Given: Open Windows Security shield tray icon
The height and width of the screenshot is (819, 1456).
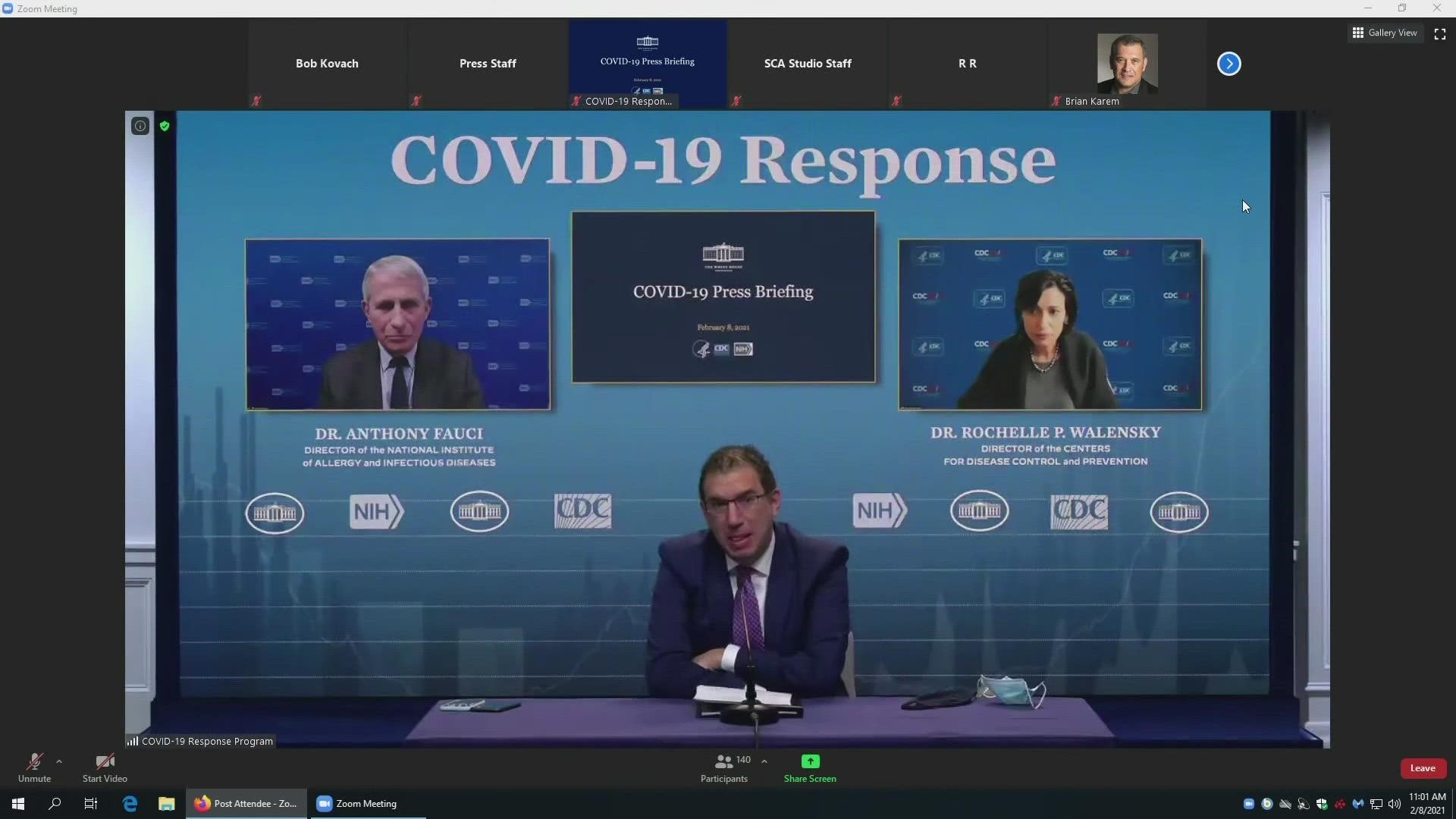Looking at the screenshot, I should tap(1322, 804).
